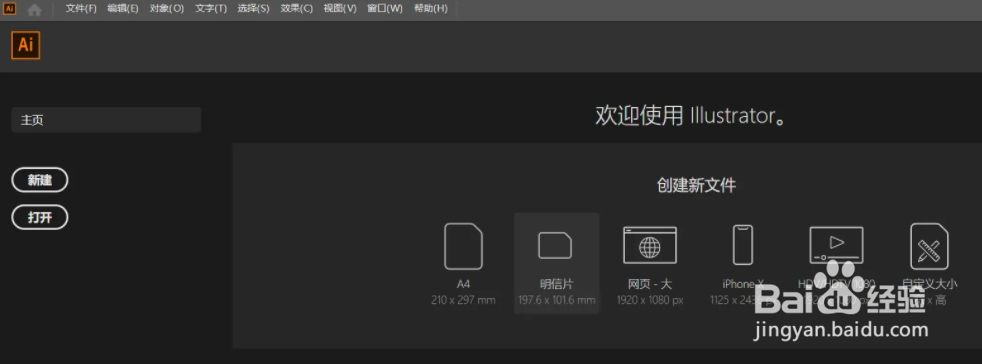982x364 pixels.
Task: Open the 文字(T) menu
Action: coord(211,9)
